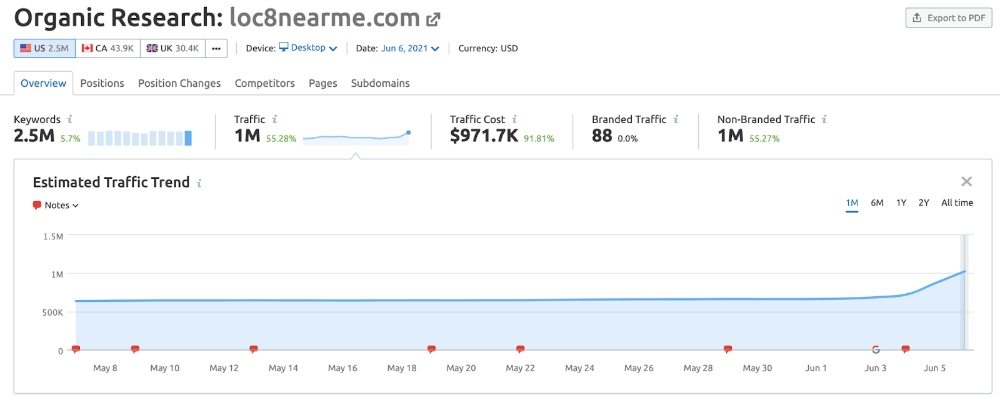This screenshot has height=405, width=1000.
Task: Switch to the UK 30.4K database
Action: coord(172,48)
